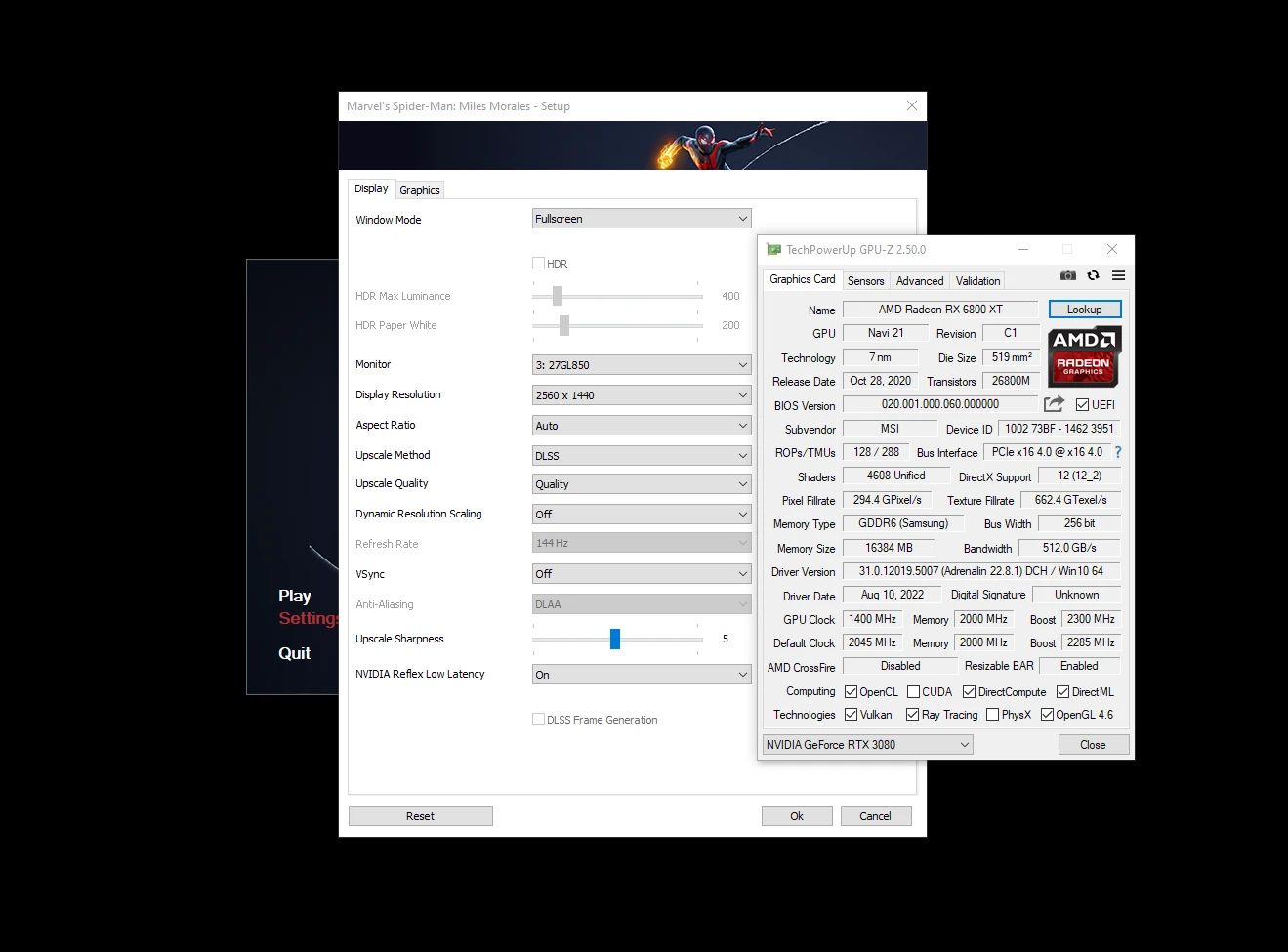Click the AMD Radeon Graphics logo
The height and width of the screenshot is (952, 1288).
(x=1084, y=357)
